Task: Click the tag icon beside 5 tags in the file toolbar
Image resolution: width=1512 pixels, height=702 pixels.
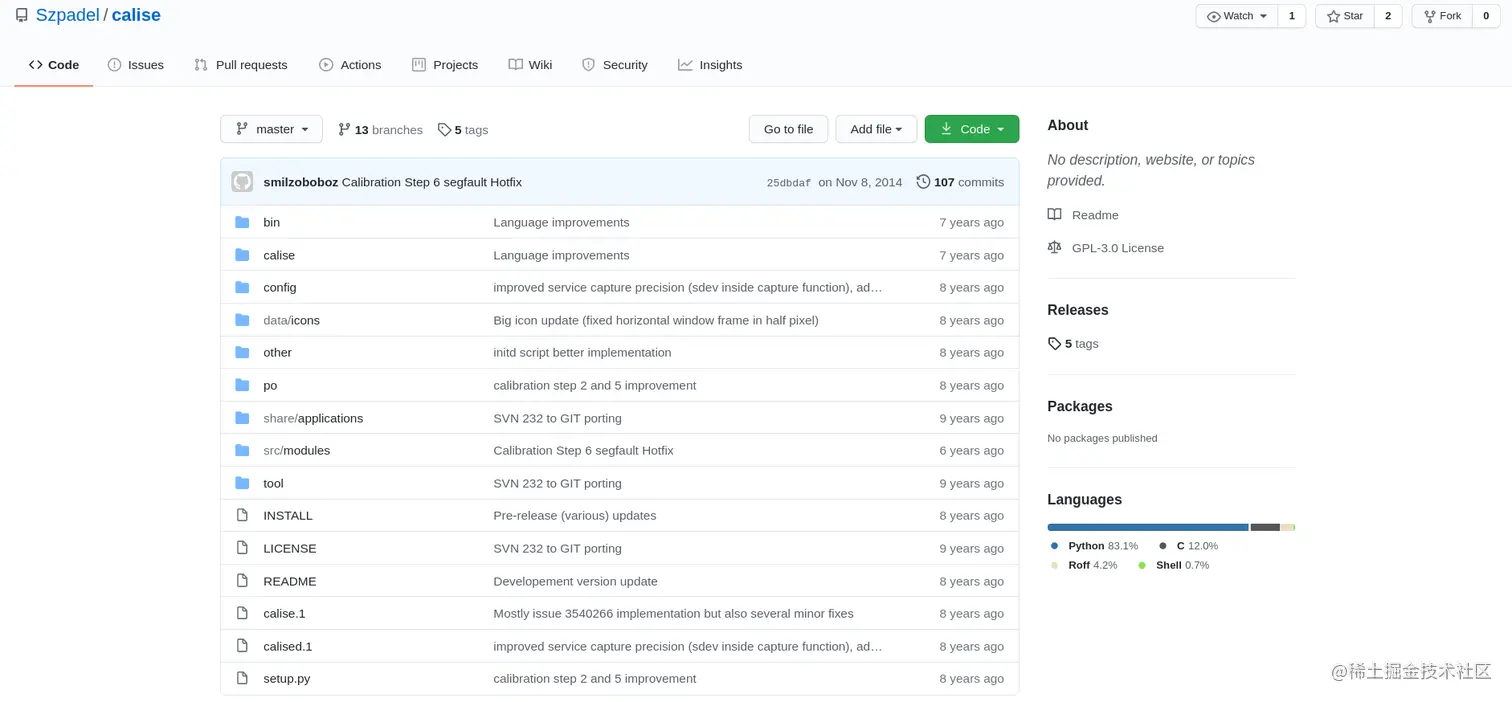Action: click(x=444, y=129)
